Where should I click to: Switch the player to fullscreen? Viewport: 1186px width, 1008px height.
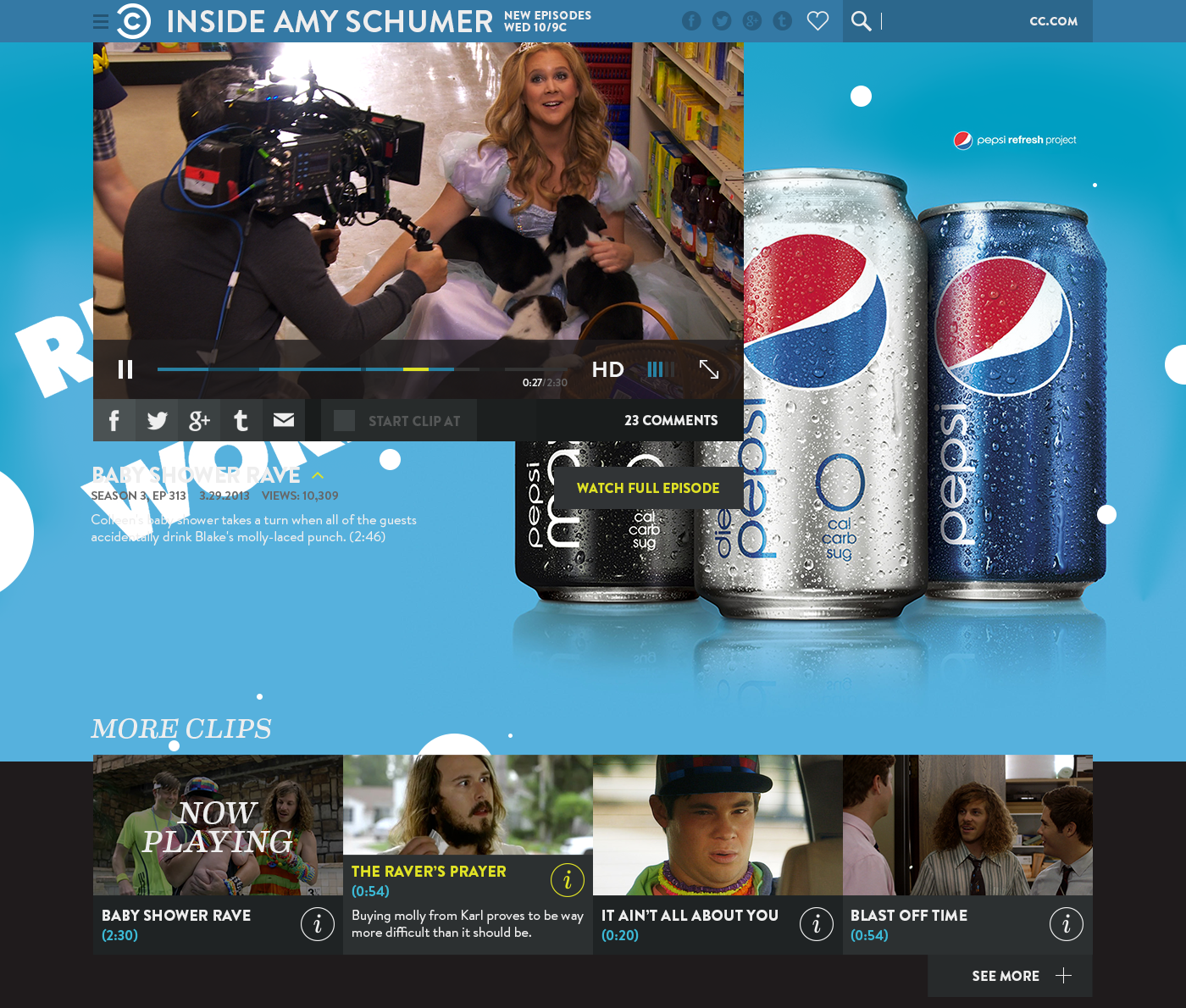[x=709, y=369]
